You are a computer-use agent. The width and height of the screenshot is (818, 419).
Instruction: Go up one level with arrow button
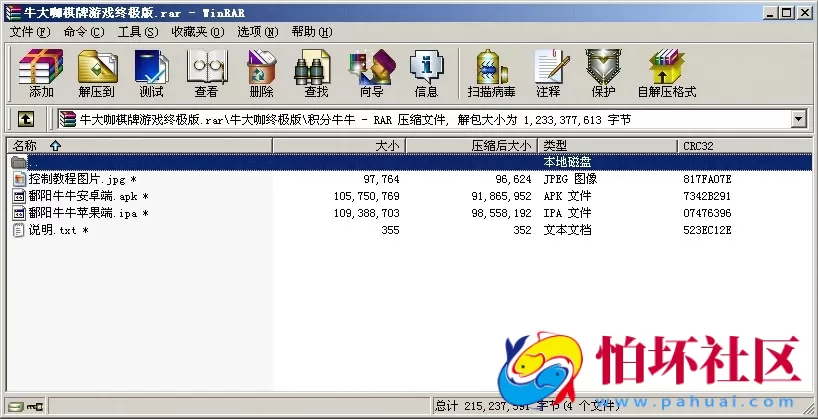[x=26, y=119]
